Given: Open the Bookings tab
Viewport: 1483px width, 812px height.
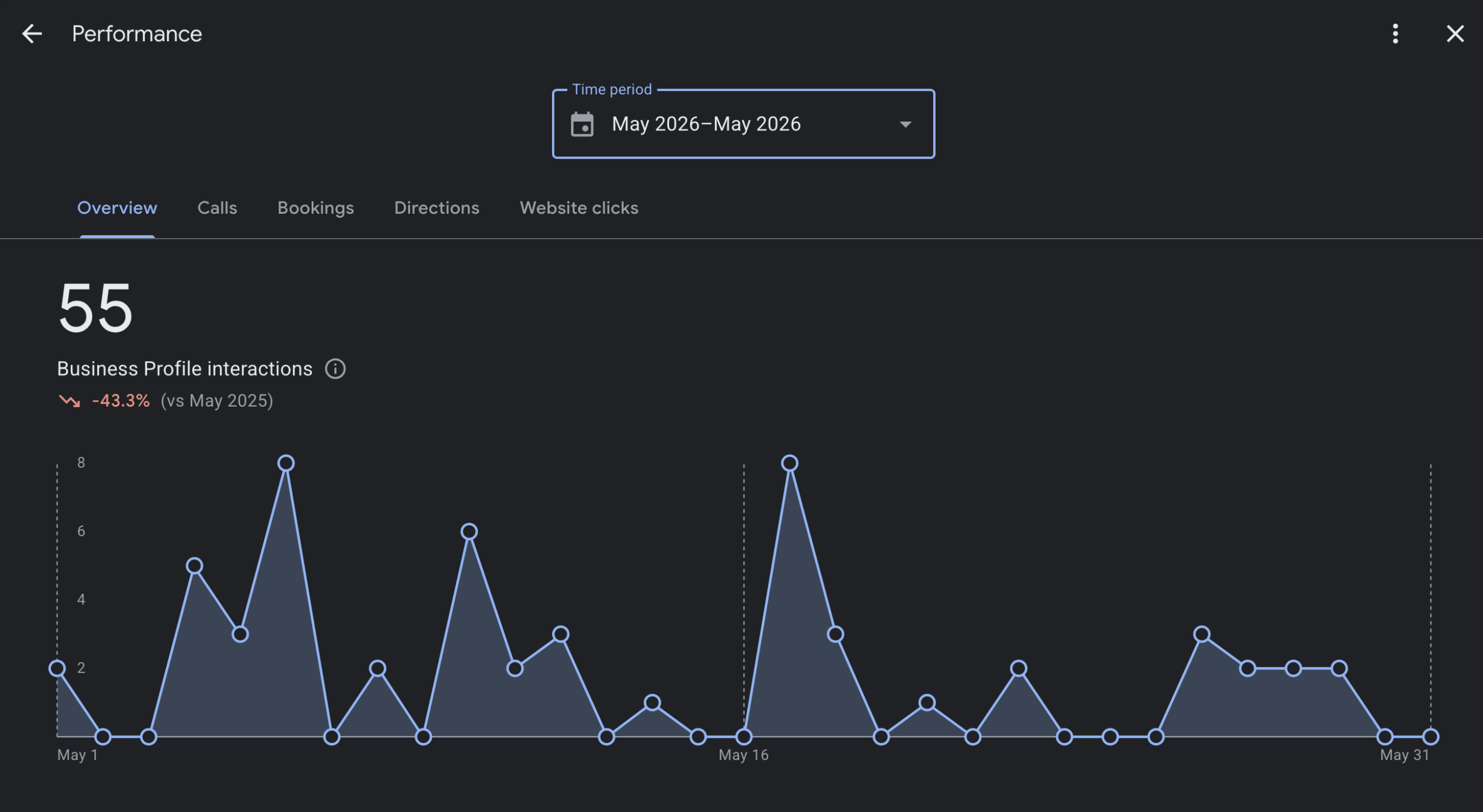Looking at the screenshot, I should coord(316,207).
